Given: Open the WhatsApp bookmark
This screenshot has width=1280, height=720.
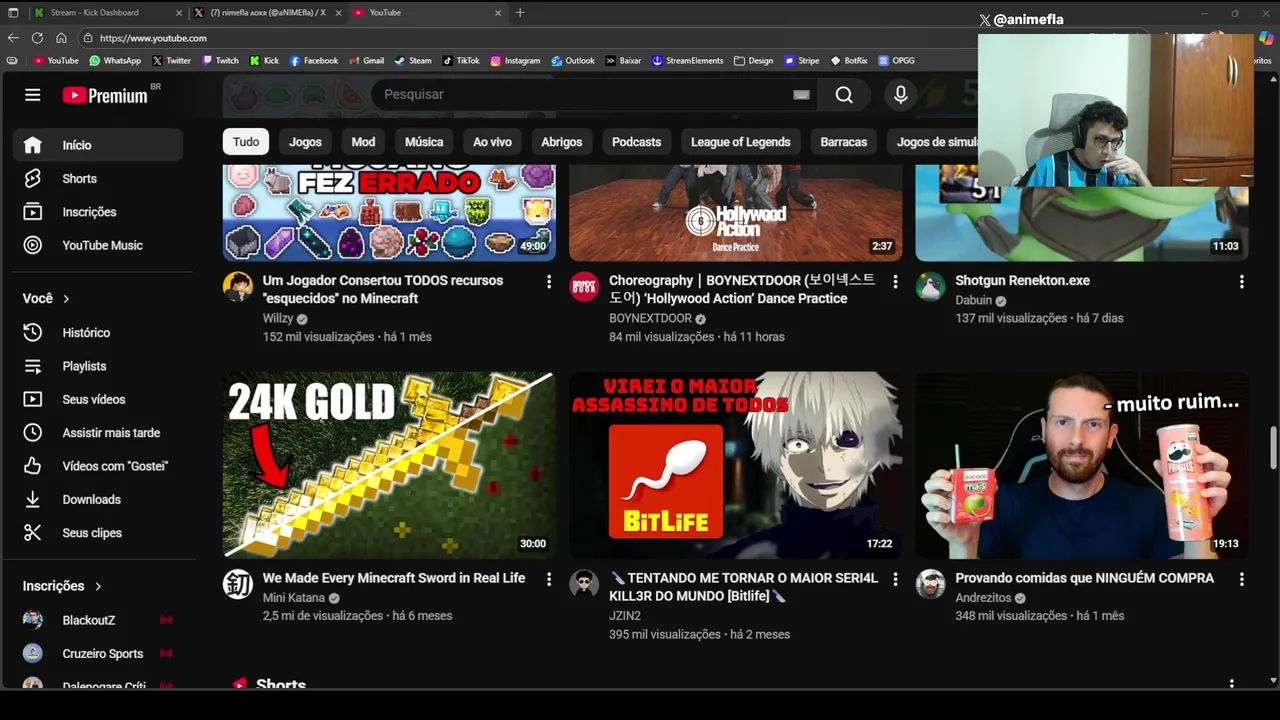Looking at the screenshot, I should pos(115,60).
